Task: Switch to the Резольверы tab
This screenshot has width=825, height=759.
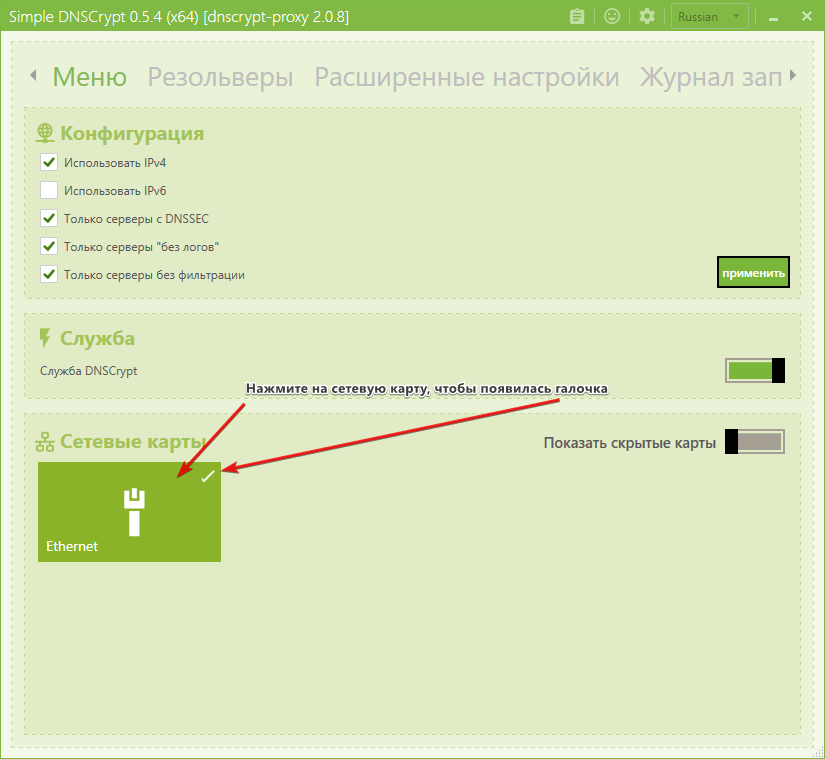Action: click(x=220, y=77)
